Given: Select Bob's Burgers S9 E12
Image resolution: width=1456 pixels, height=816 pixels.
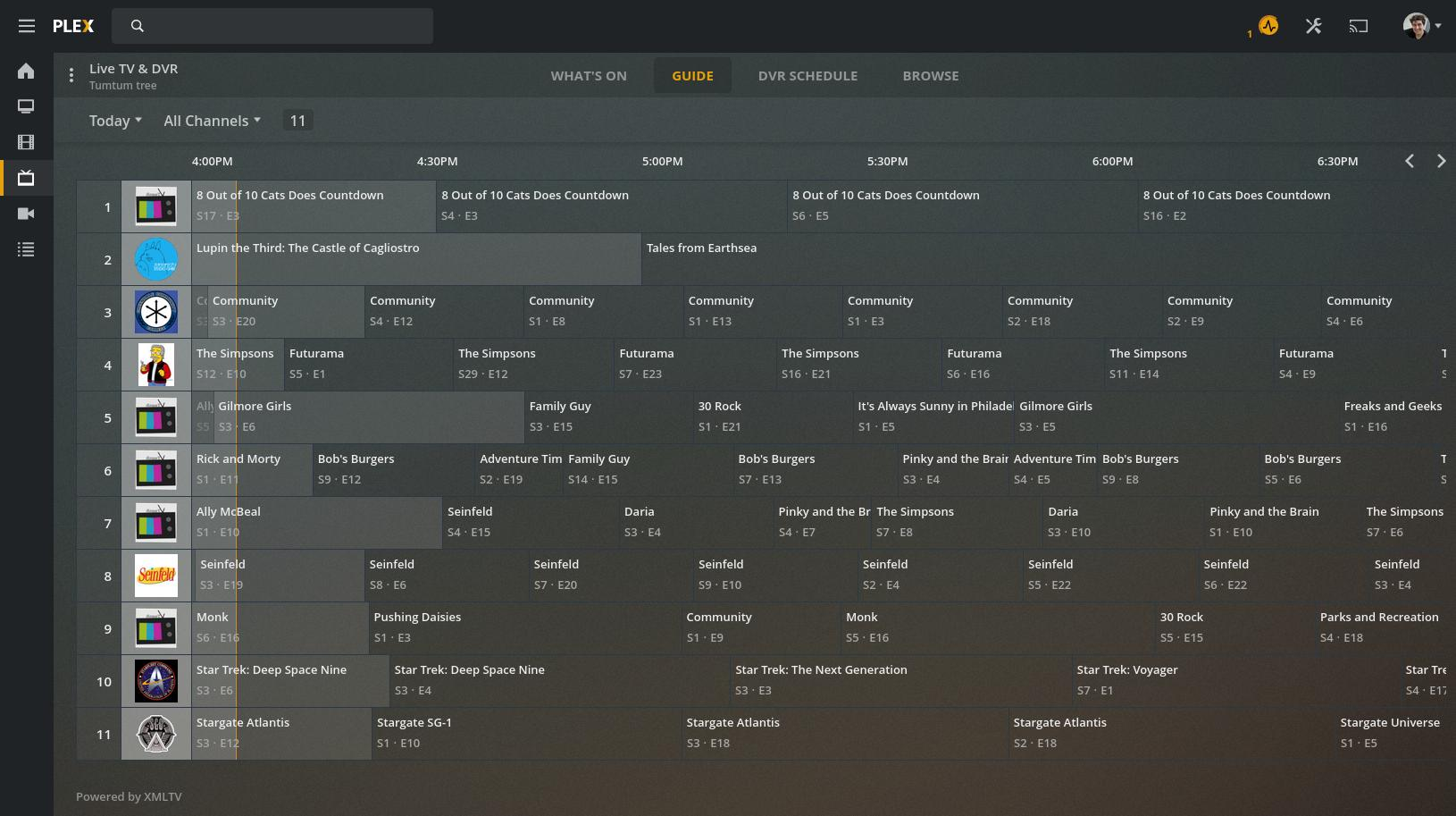Looking at the screenshot, I should (394, 470).
